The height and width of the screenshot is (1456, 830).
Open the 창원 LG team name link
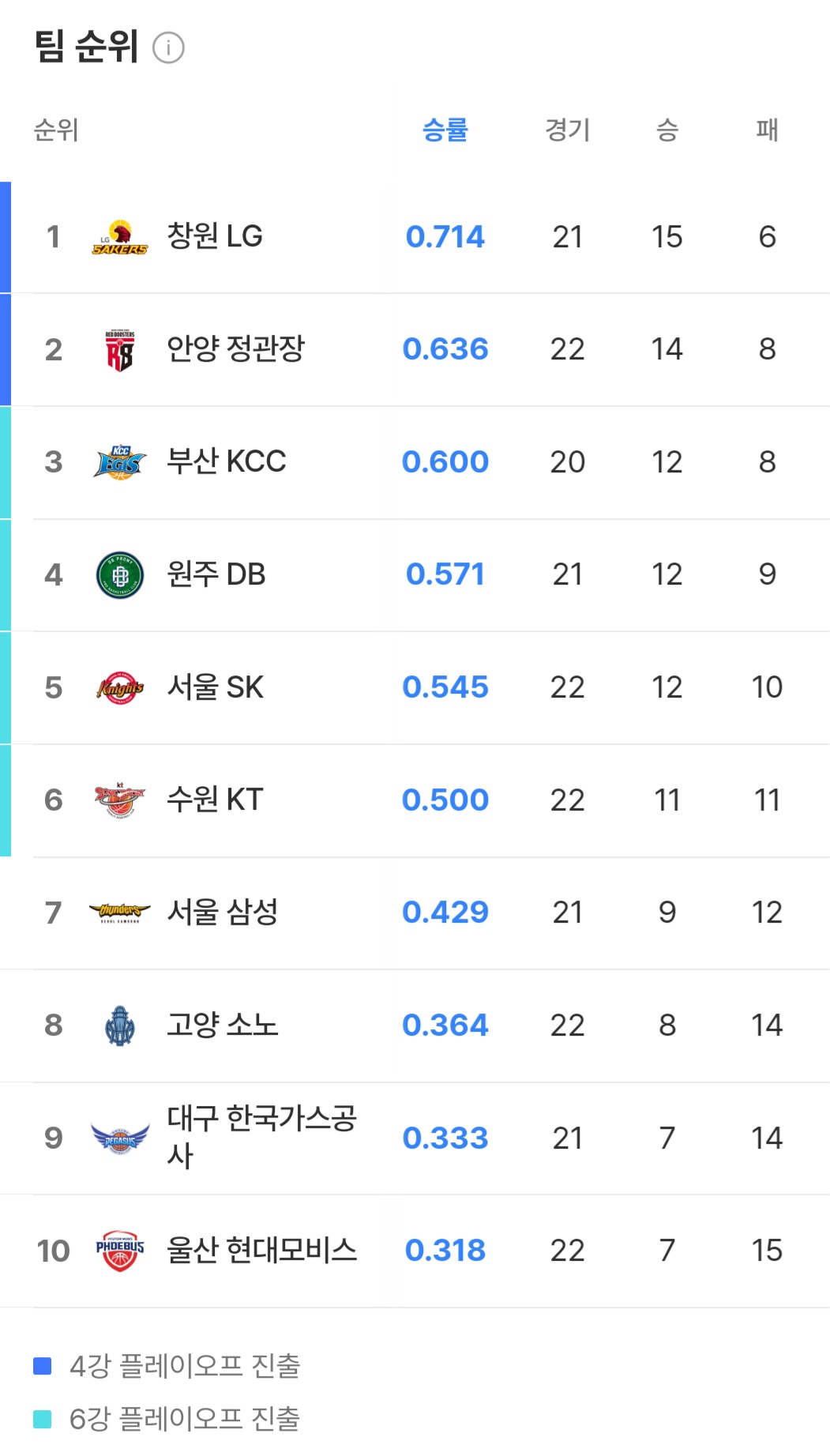click(x=215, y=236)
